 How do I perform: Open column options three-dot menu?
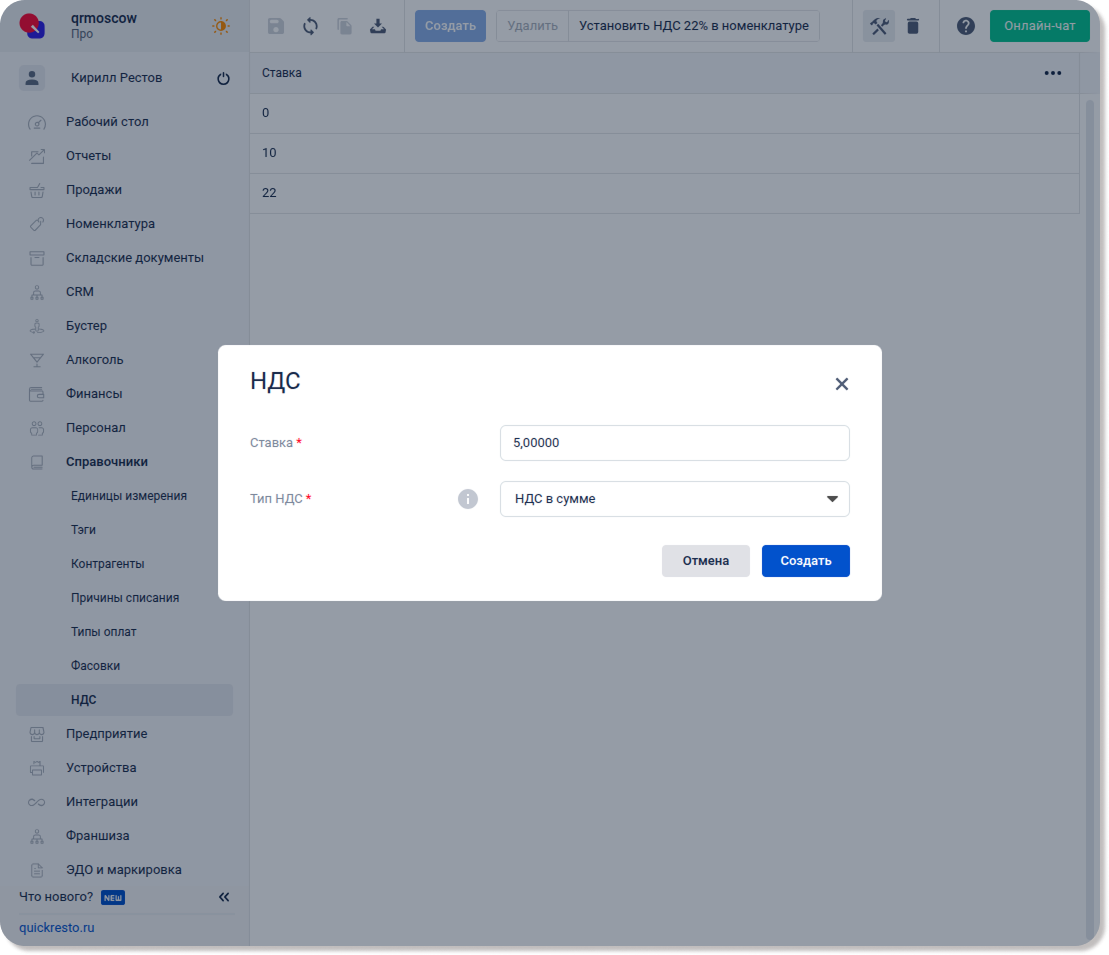click(1052, 73)
